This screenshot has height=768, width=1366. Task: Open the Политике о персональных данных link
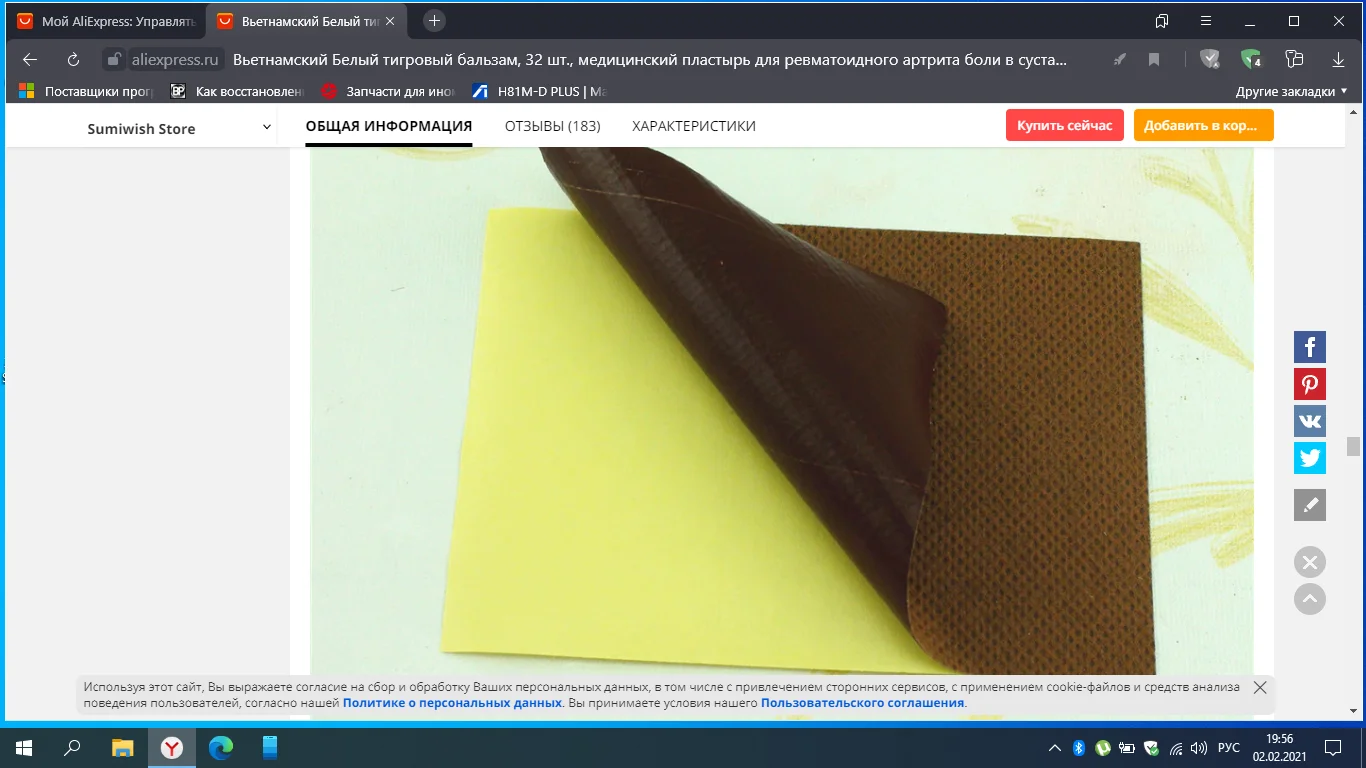click(x=452, y=703)
